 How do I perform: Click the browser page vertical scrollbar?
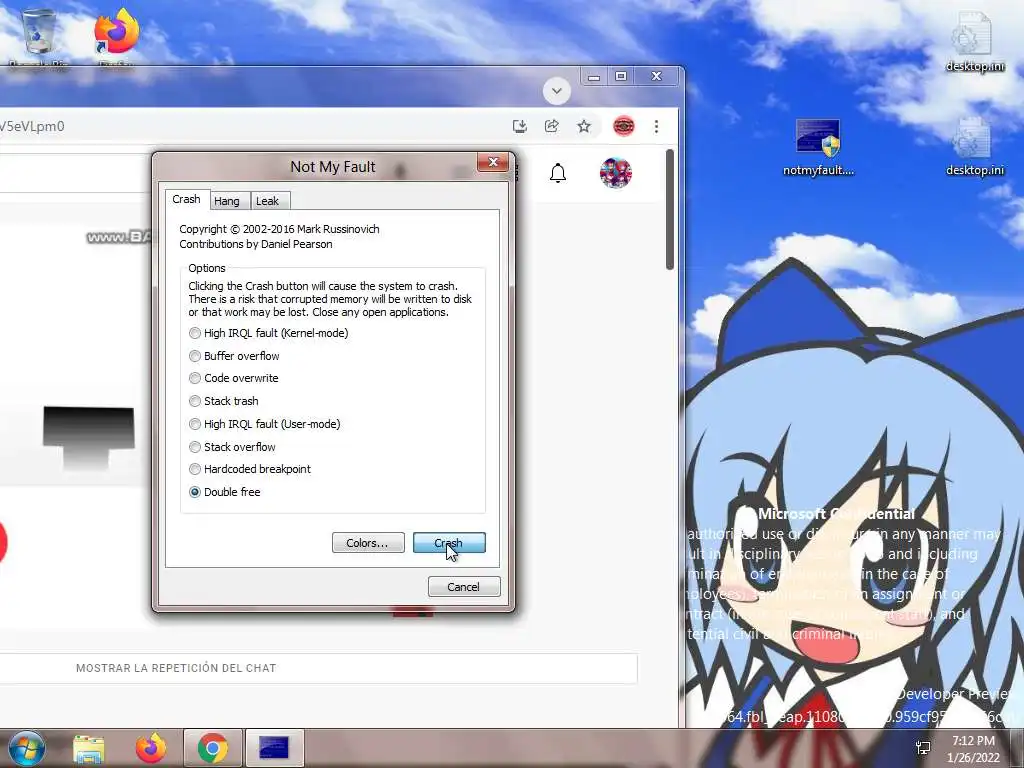coord(669,209)
